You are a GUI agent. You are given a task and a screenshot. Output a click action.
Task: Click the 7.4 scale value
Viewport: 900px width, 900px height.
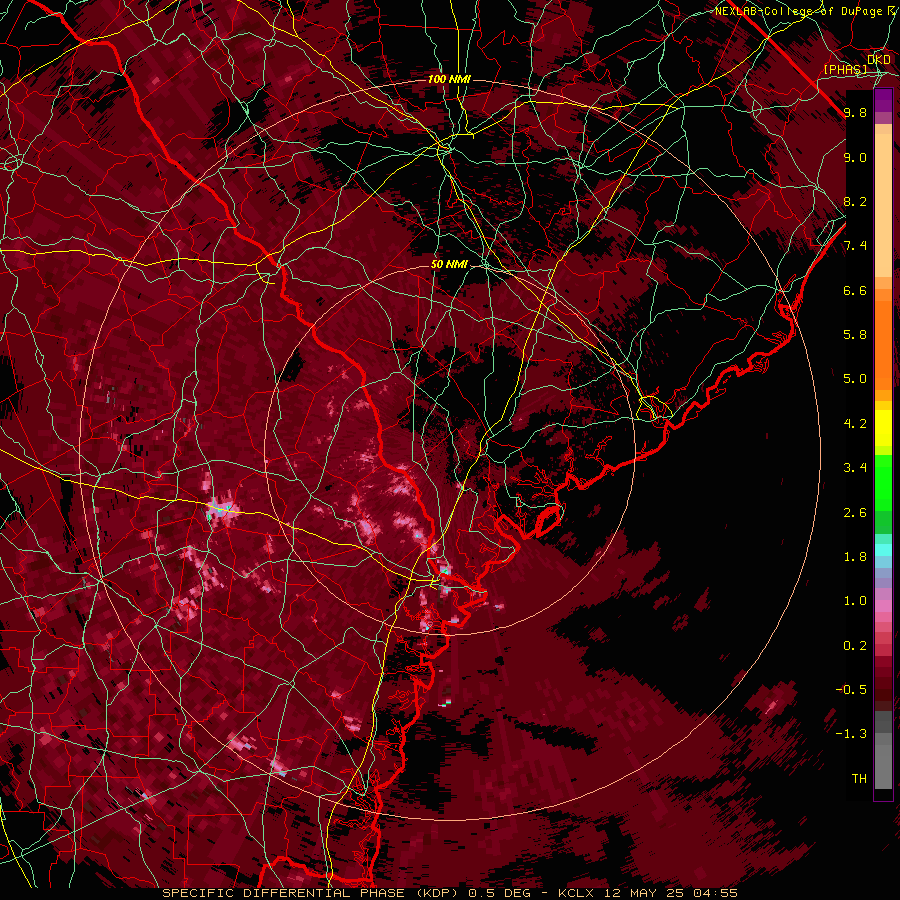855,246
